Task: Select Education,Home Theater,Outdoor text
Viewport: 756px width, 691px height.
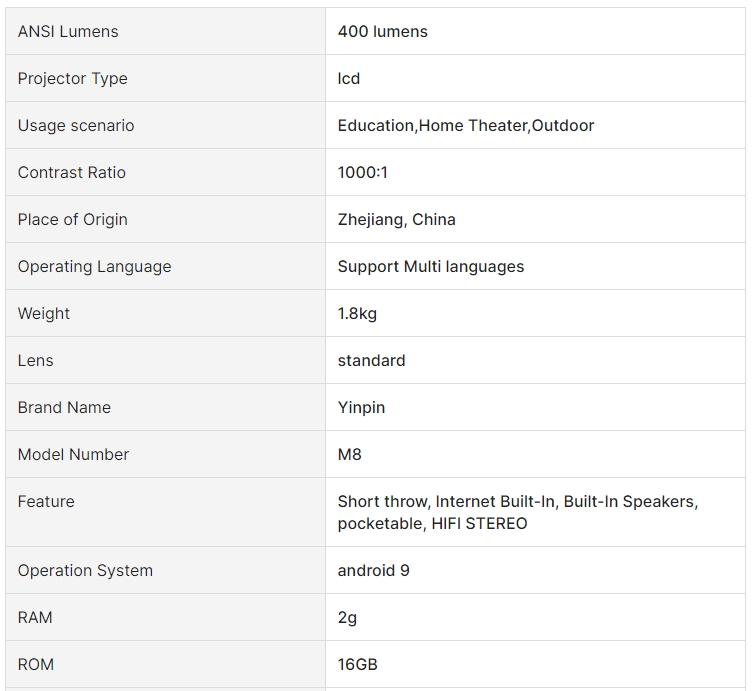Action: tap(466, 125)
